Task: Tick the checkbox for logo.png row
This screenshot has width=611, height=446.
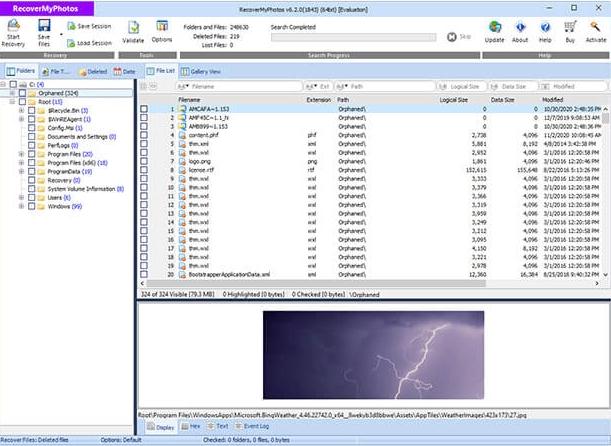Action: (x=144, y=160)
